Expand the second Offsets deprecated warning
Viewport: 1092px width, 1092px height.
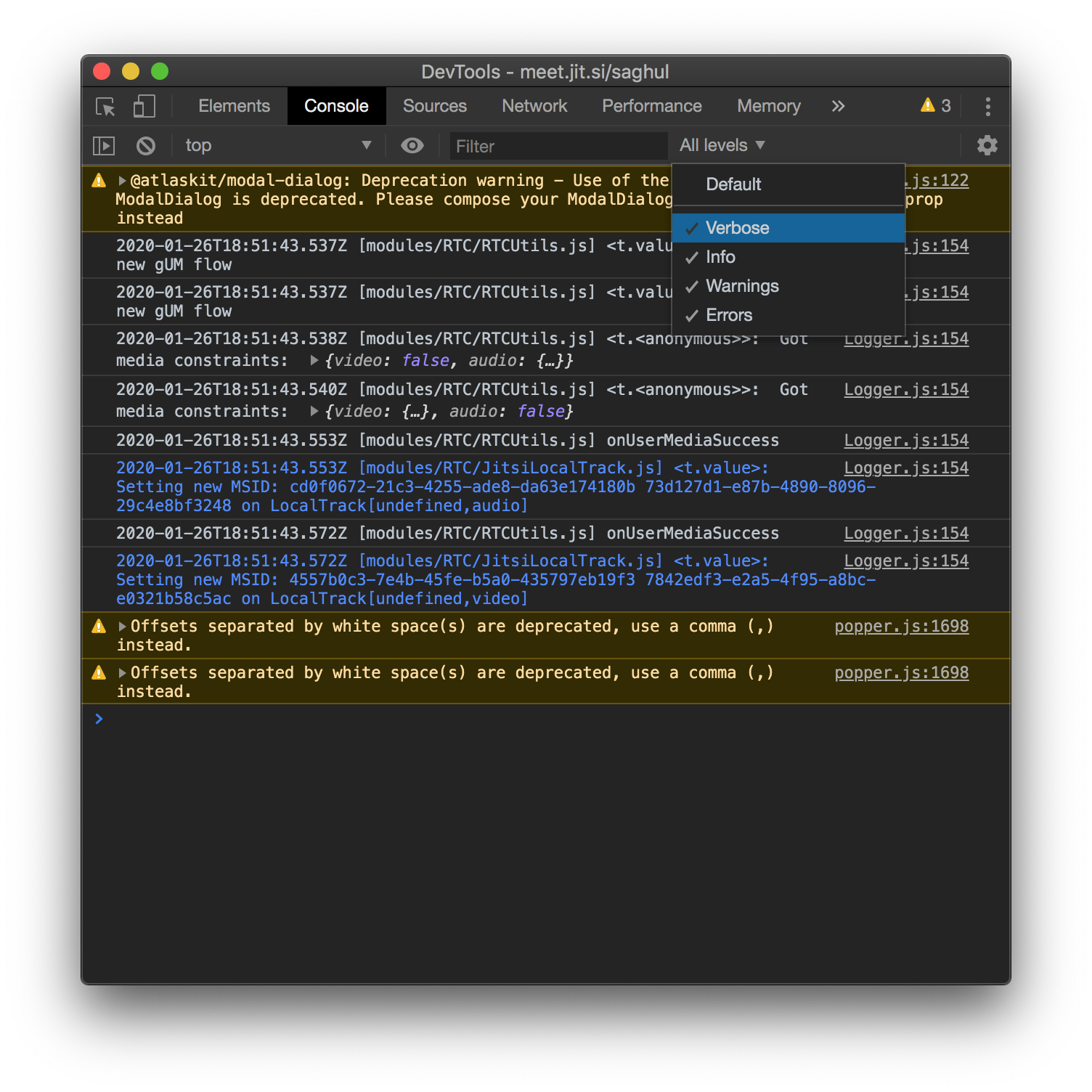(122, 673)
